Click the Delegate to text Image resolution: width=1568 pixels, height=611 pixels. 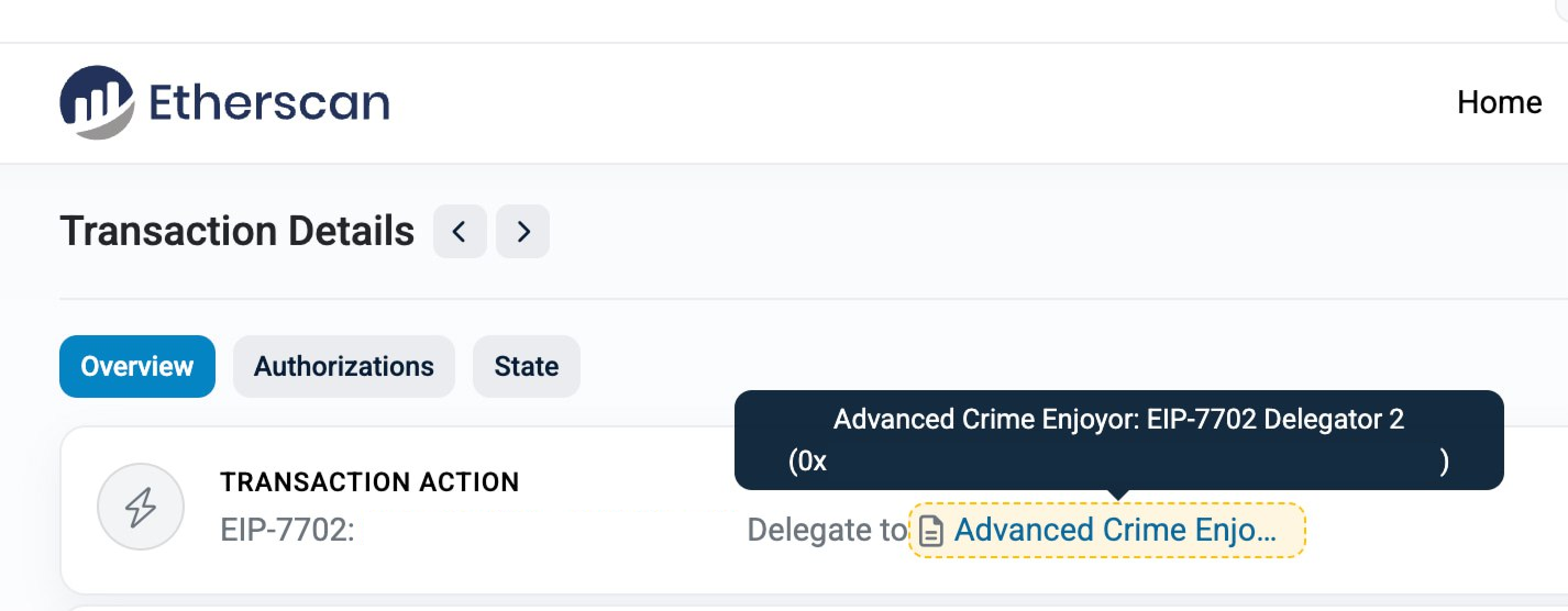(827, 530)
